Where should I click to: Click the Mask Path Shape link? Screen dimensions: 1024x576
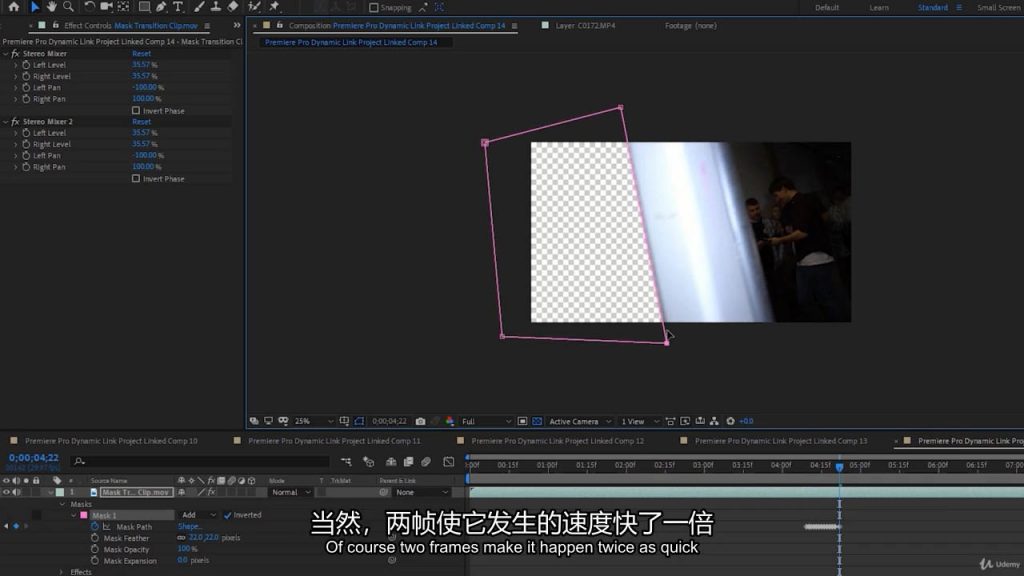[189, 526]
